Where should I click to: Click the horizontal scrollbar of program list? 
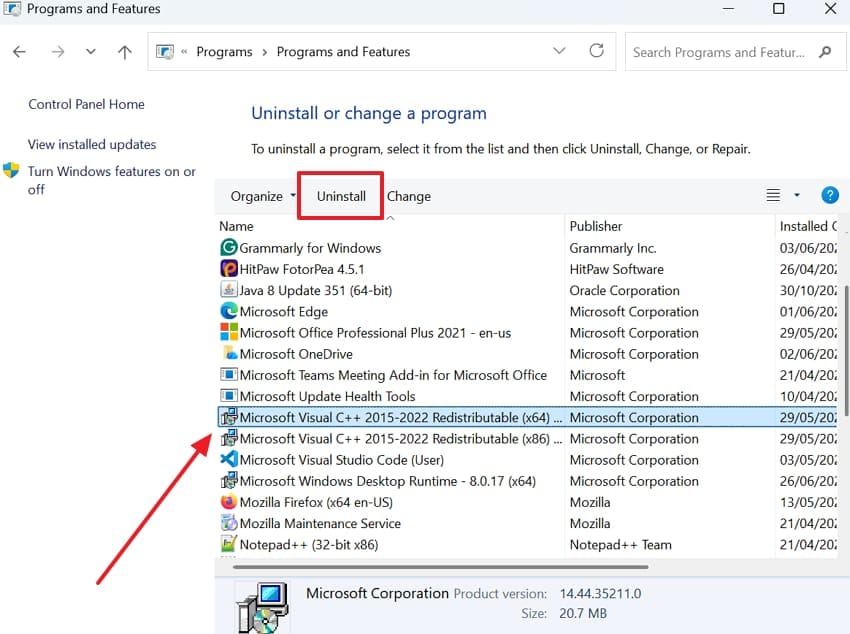coord(440,567)
